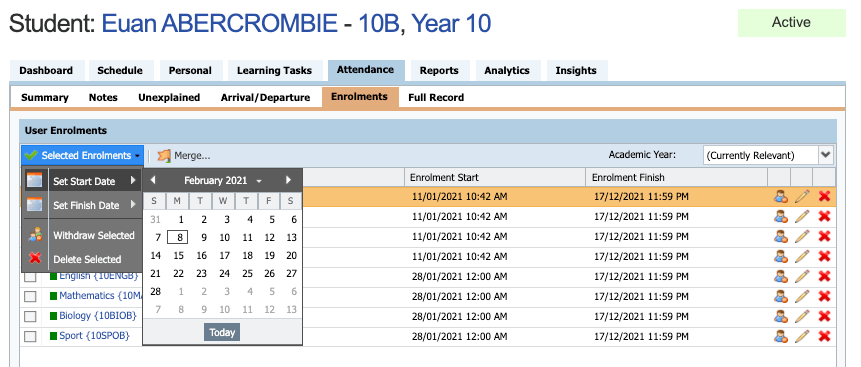Screen dimensions: 861x367
Task: Click the green check icon on Selected Enrolments
Action: (x=31, y=155)
